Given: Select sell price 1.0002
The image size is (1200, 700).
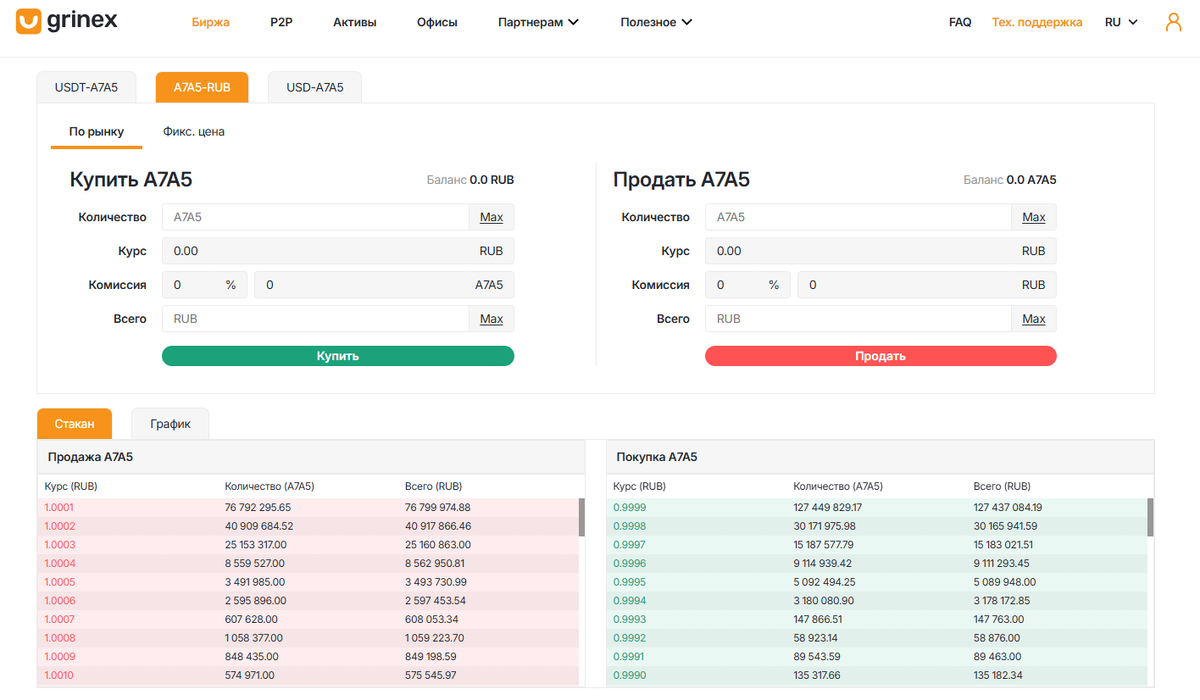Looking at the screenshot, I should coord(60,526).
